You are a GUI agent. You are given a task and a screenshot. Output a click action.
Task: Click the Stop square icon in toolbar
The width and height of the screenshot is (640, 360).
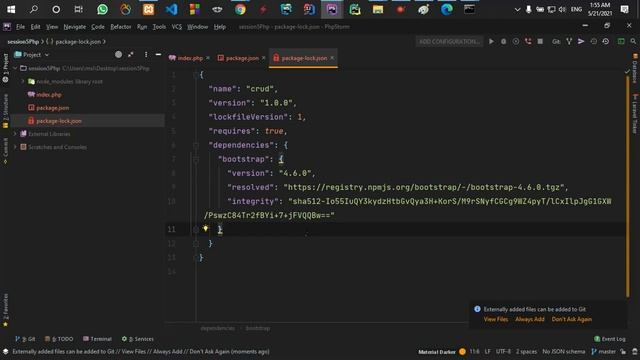tap(540, 41)
